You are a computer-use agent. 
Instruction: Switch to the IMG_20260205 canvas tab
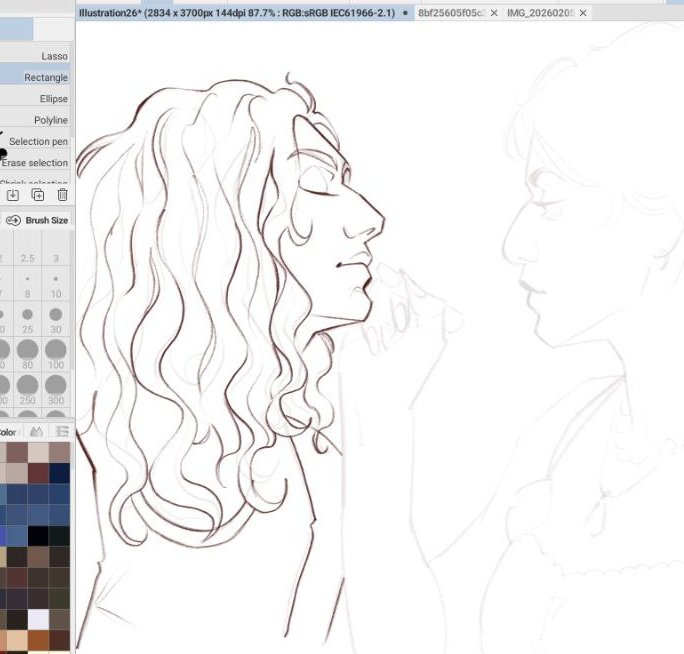(x=540, y=13)
